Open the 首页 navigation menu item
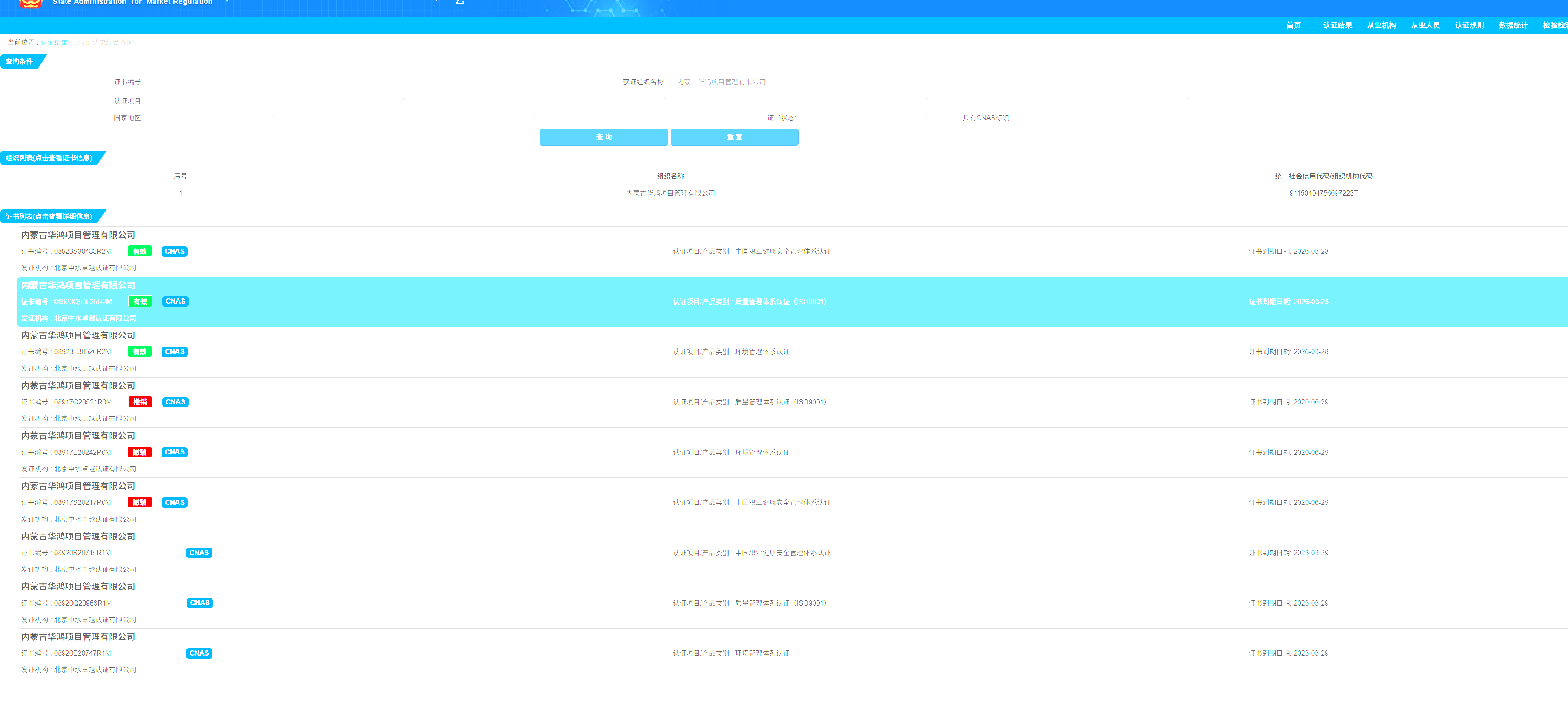The width and height of the screenshot is (1568, 726). coord(1293,25)
